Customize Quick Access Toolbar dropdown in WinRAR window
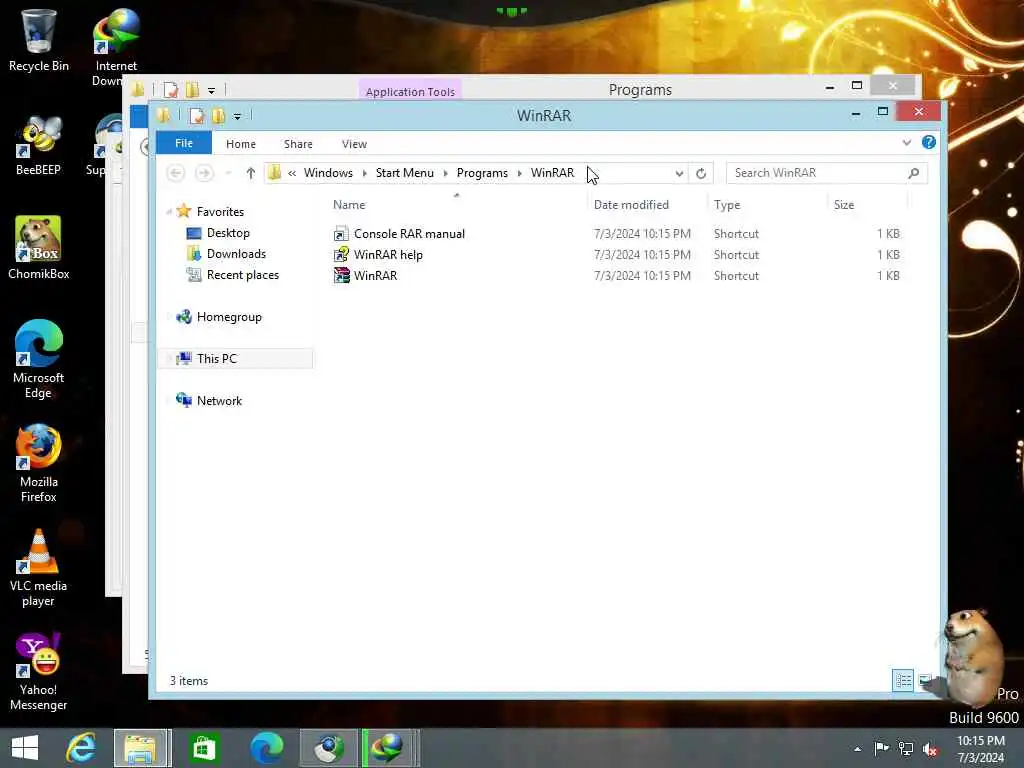Image resolution: width=1024 pixels, height=768 pixels. pyautogui.click(x=238, y=116)
